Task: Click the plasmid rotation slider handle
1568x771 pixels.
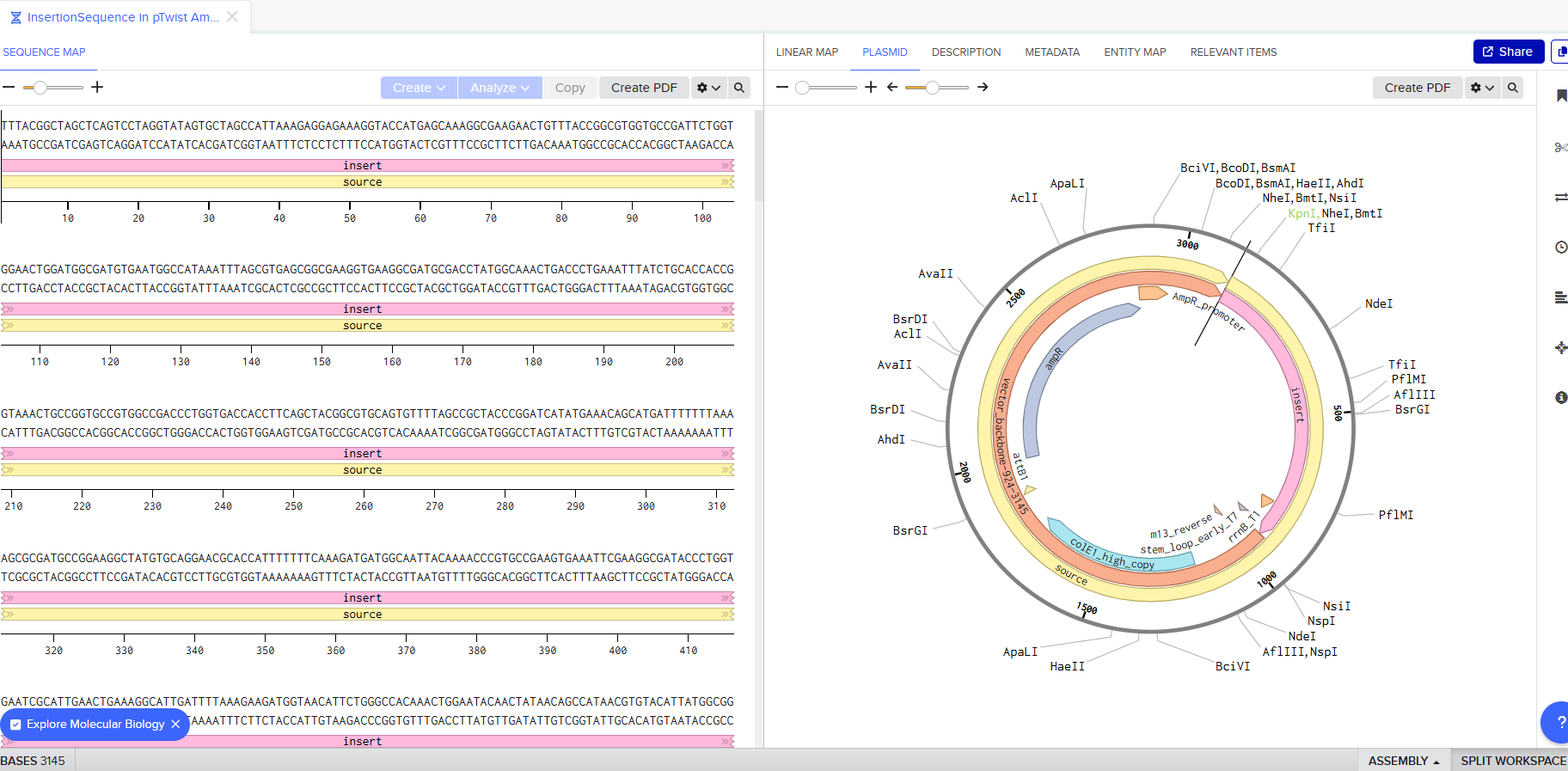Action: 932,87
